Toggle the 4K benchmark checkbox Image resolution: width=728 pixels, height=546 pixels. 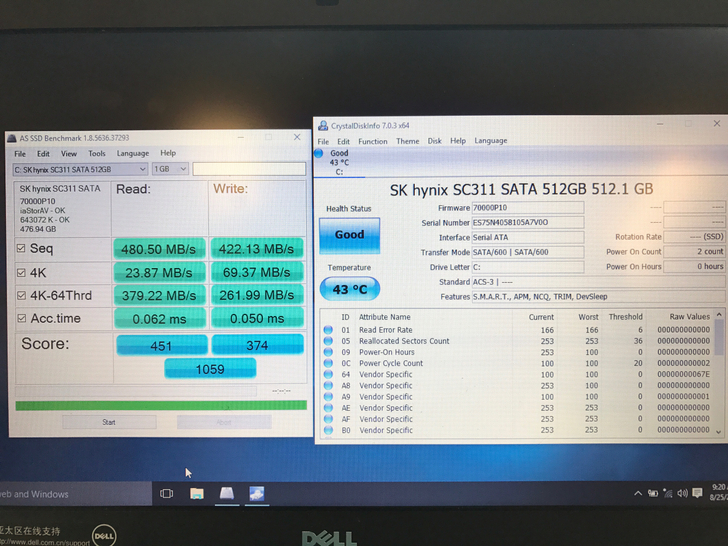click(21, 273)
